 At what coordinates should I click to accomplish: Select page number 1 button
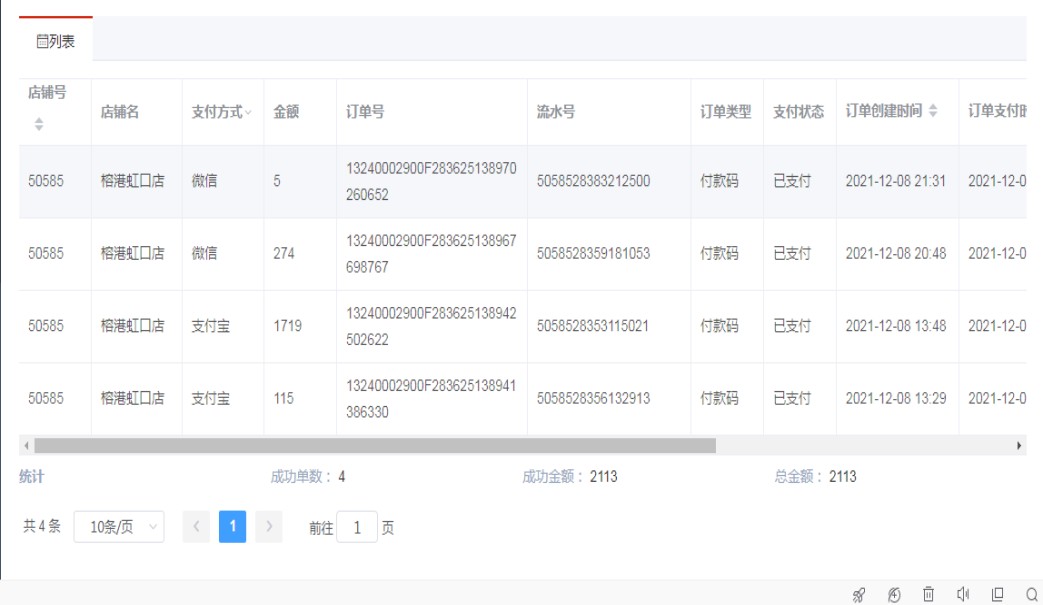point(232,527)
